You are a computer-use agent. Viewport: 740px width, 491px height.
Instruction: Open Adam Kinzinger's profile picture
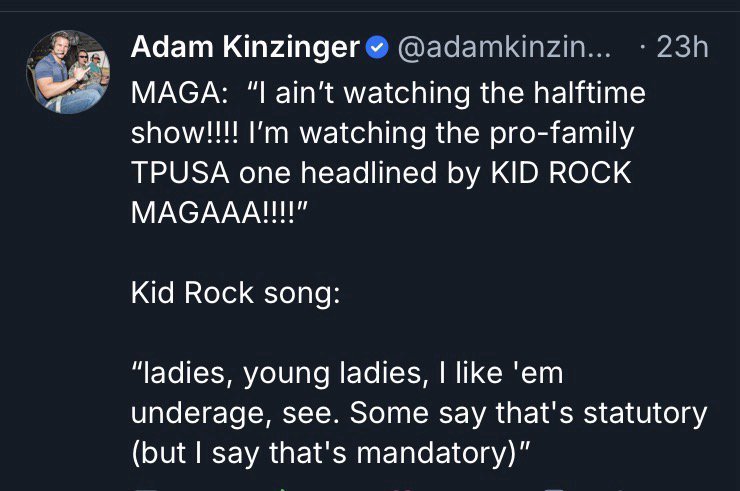point(67,71)
